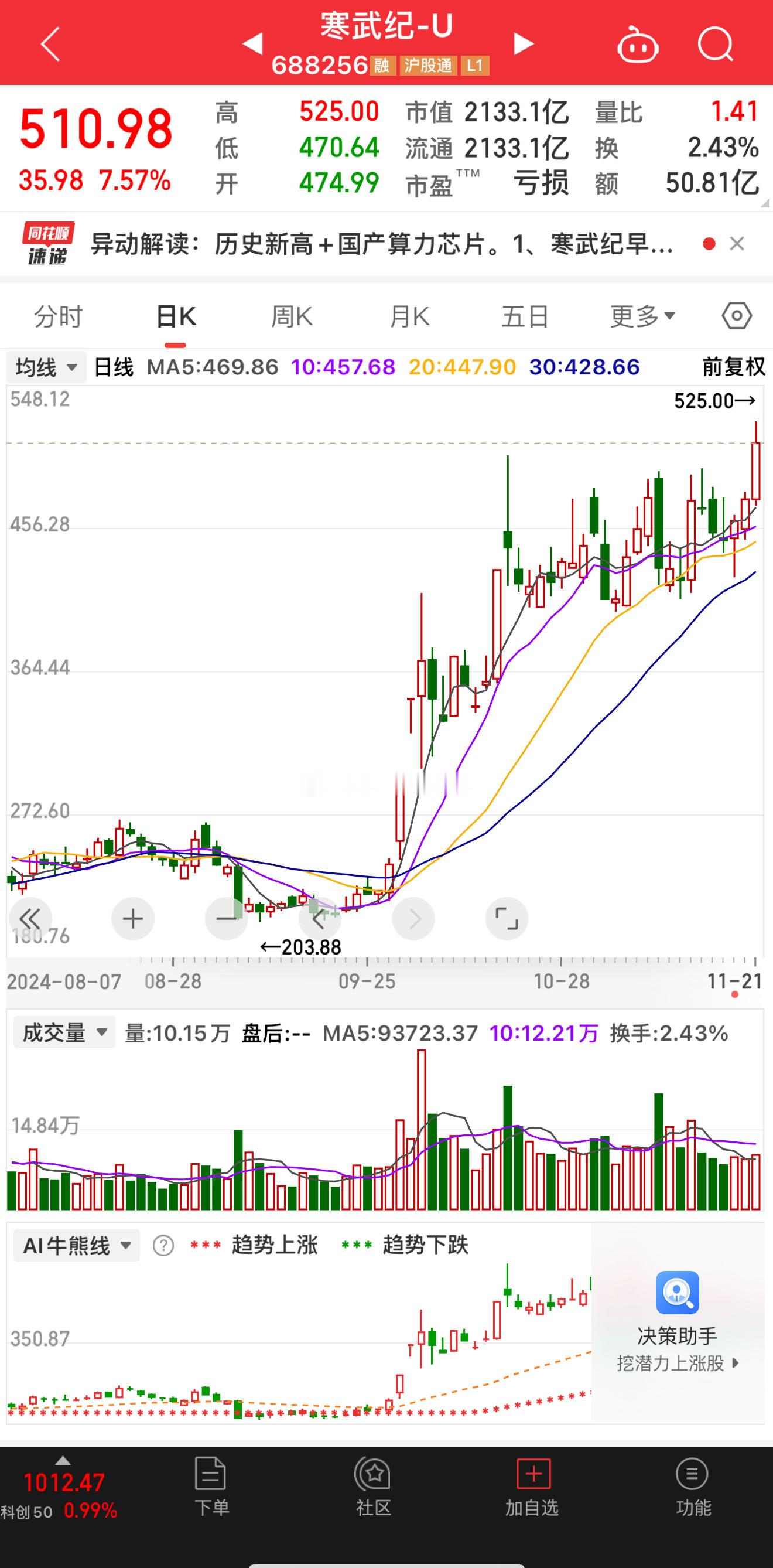Image resolution: width=773 pixels, height=1568 pixels.
Task: Zoom out chart with minus button
Action: pos(226,919)
